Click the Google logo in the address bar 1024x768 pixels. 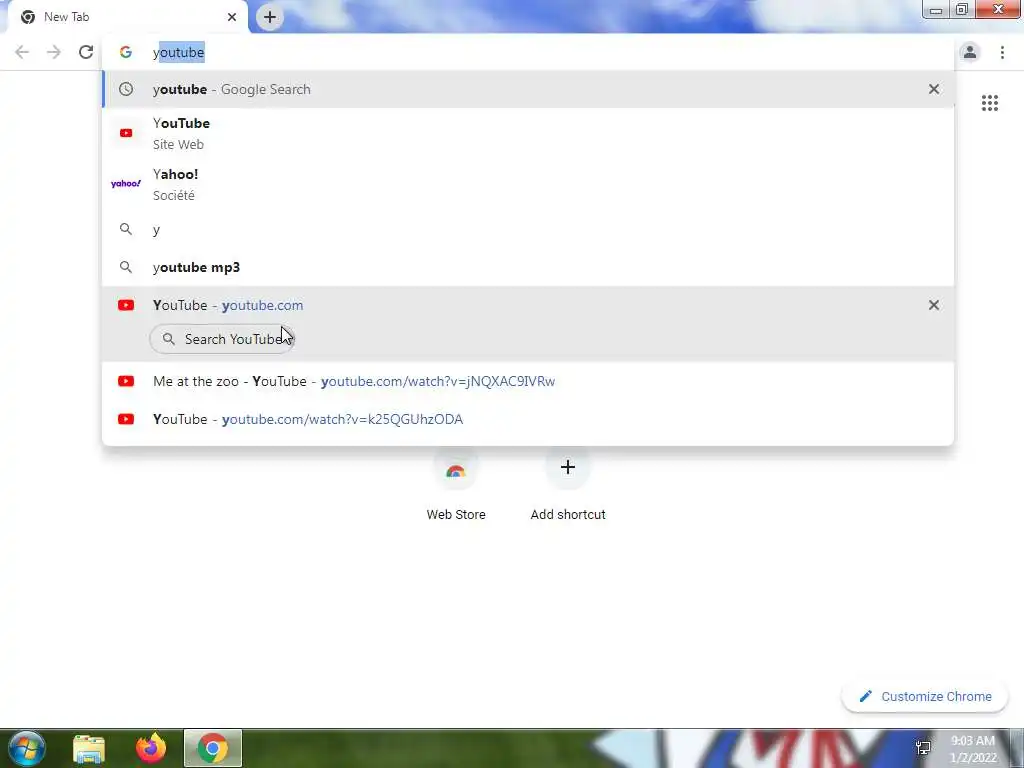(x=125, y=52)
